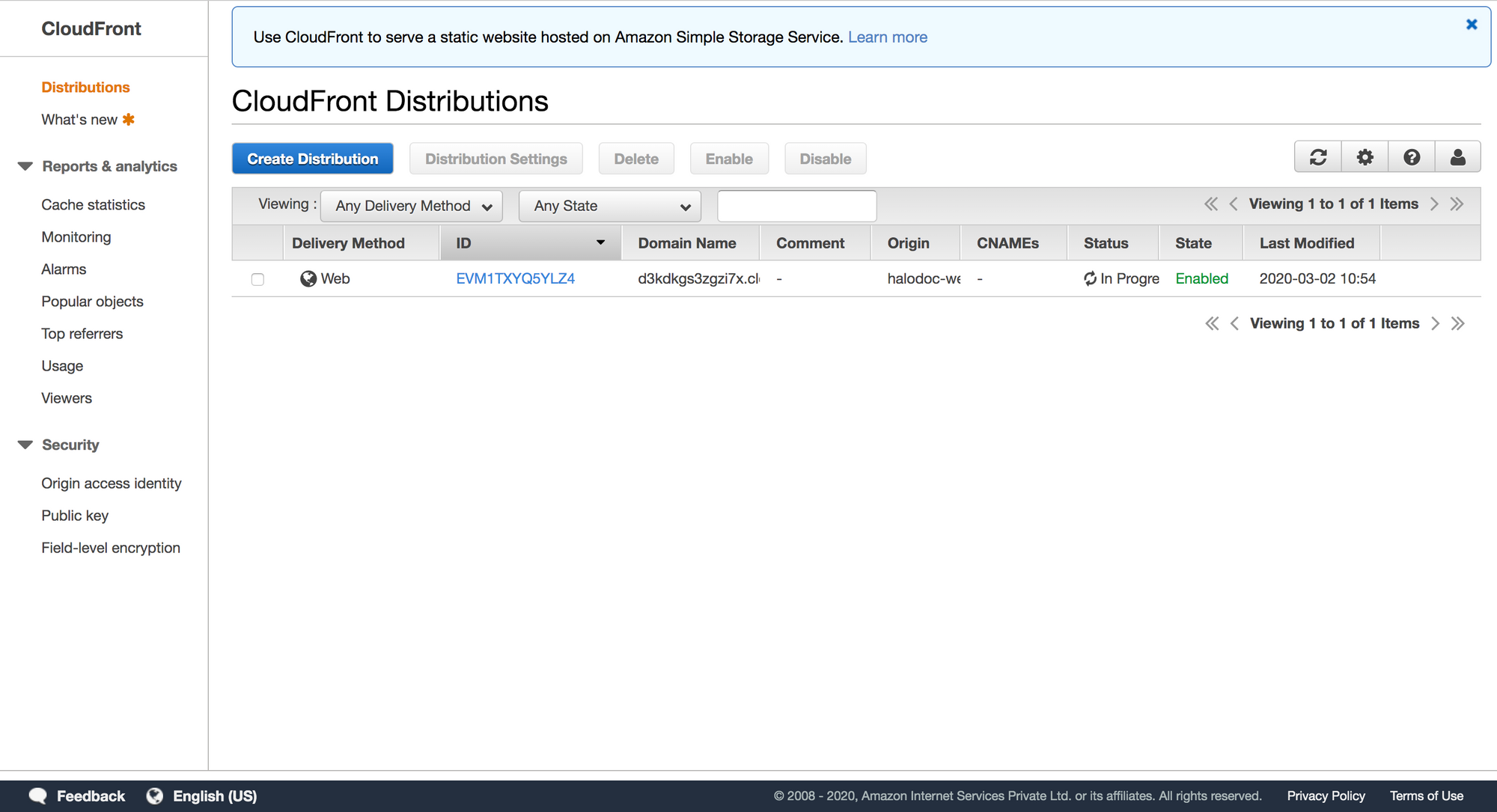This screenshot has height=812, width=1497.
Task: Click the Delete button
Action: click(x=636, y=159)
